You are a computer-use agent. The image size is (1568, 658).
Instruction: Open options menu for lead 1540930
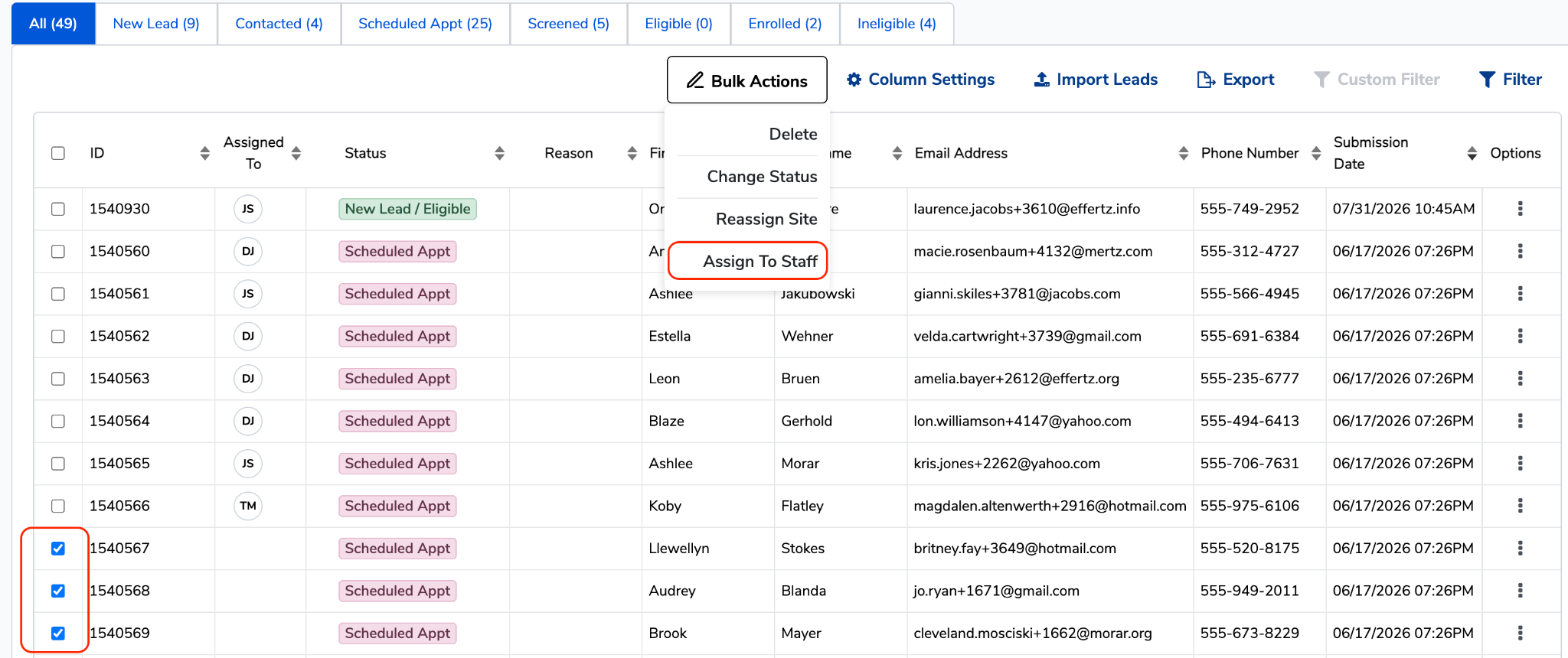pyautogui.click(x=1520, y=209)
